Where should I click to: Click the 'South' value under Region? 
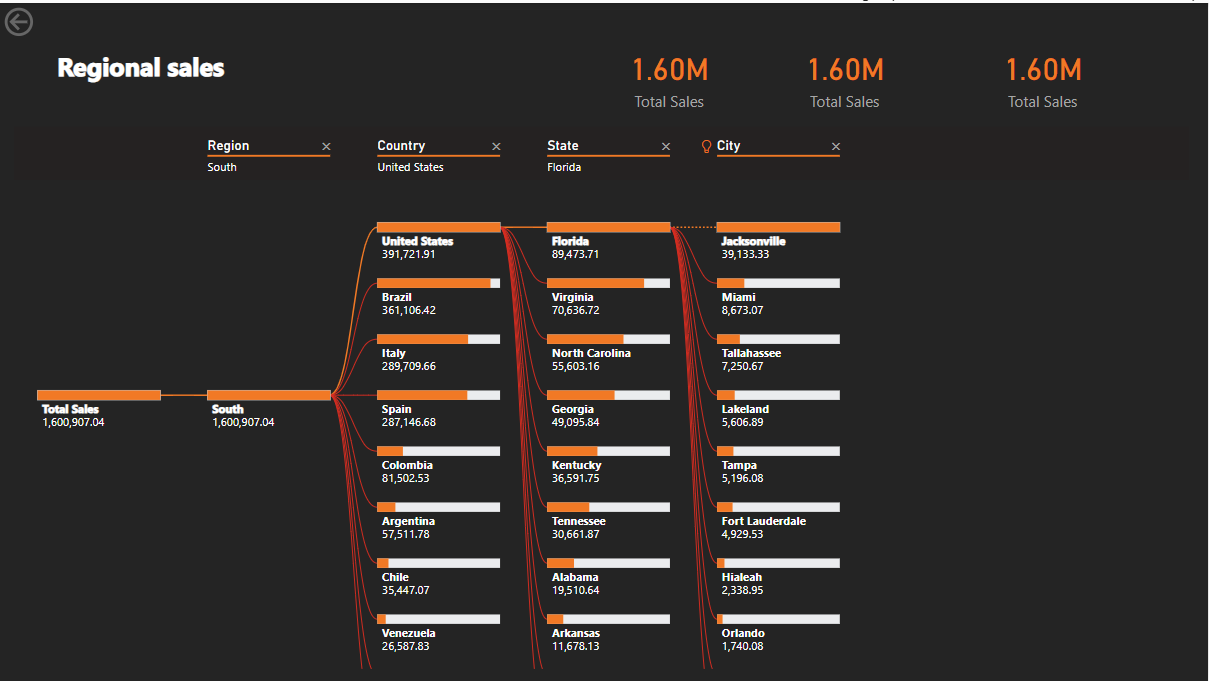[222, 167]
